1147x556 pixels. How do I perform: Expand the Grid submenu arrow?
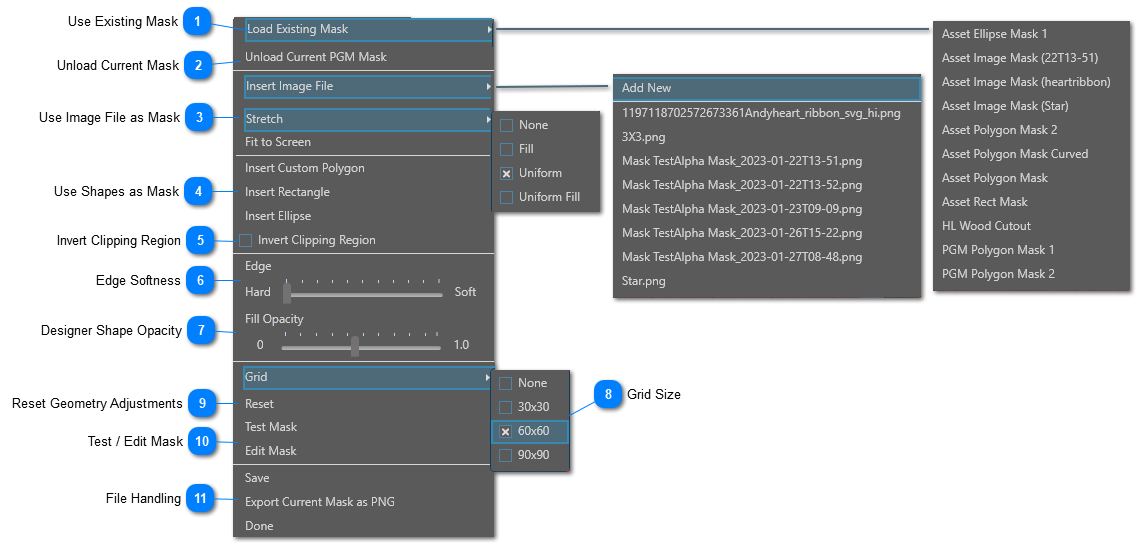[x=488, y=378]
